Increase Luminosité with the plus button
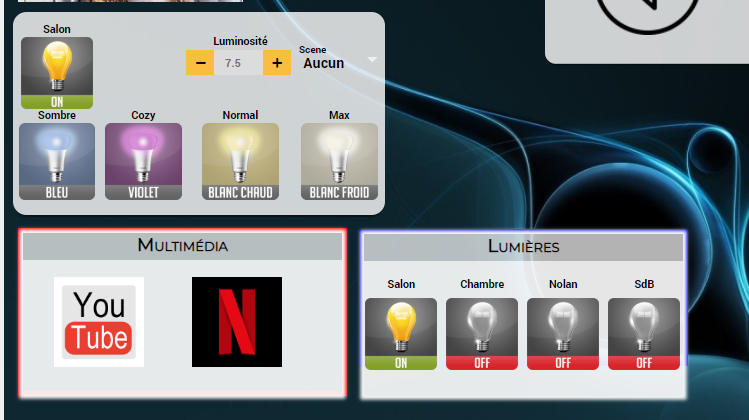This screenshot has width=749, height=420. (x=277, y=63)
